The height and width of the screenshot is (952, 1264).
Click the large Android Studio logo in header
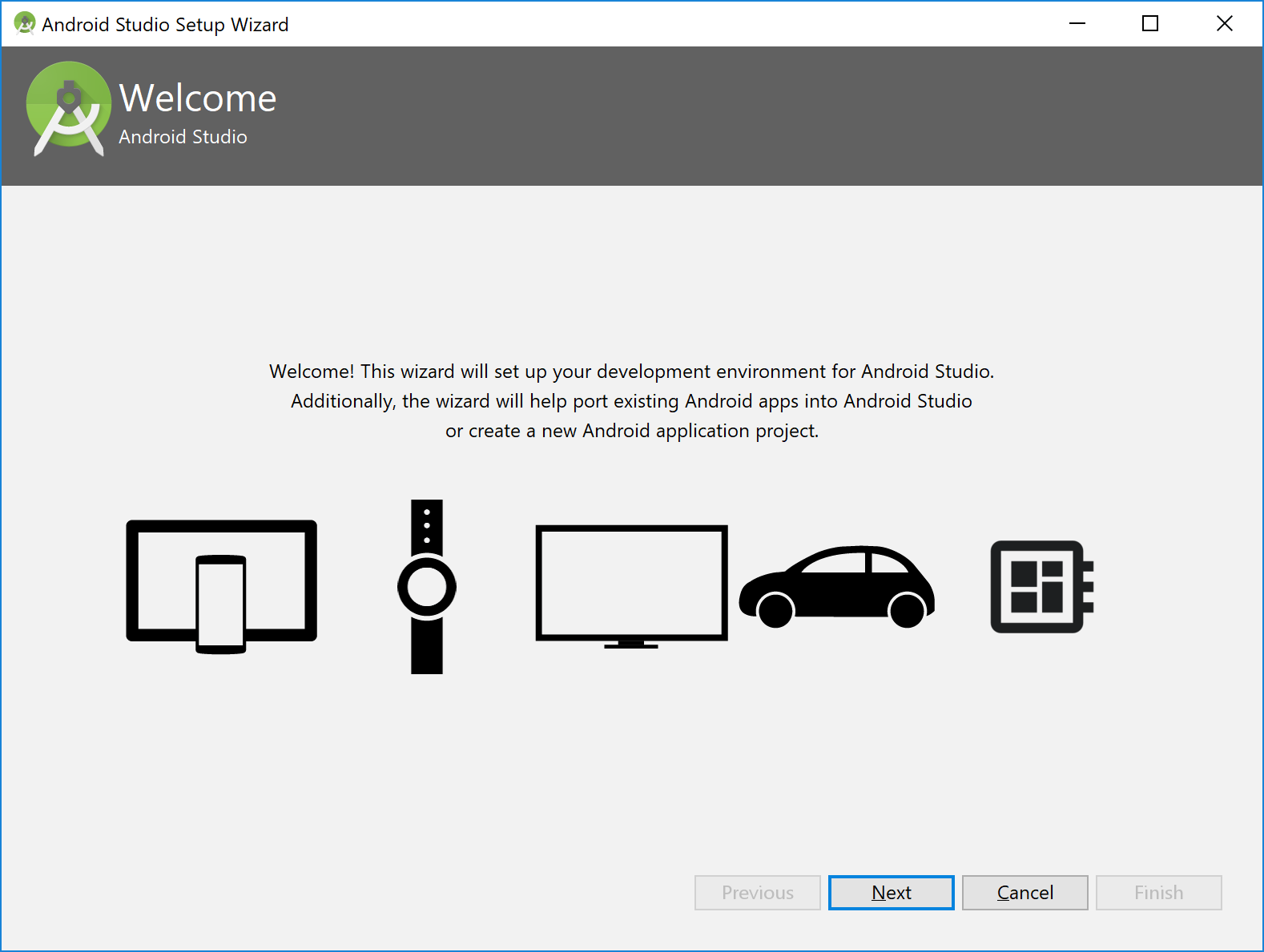[69, 108]
